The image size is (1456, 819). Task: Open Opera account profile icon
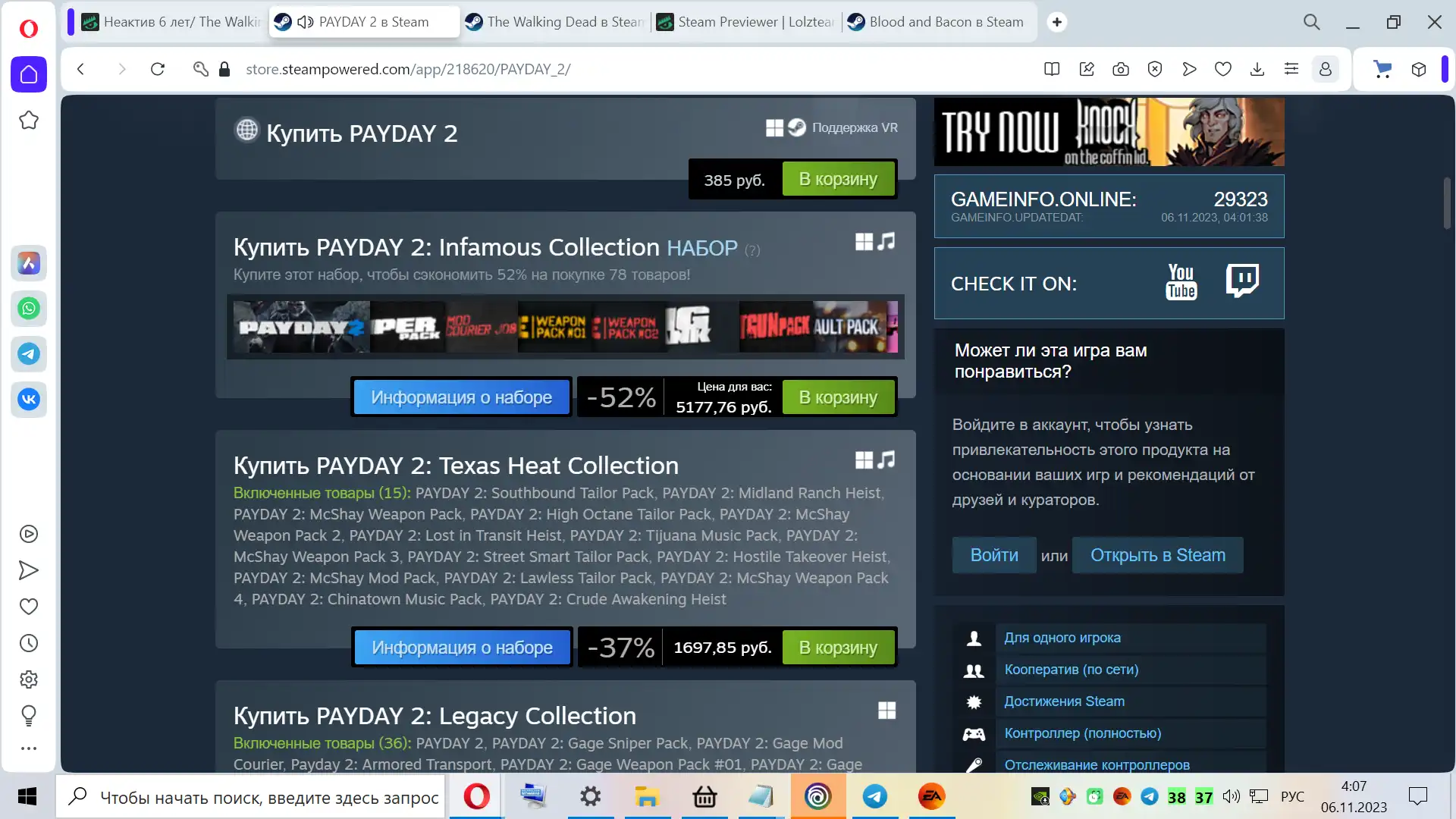(x=1326, y=69)
